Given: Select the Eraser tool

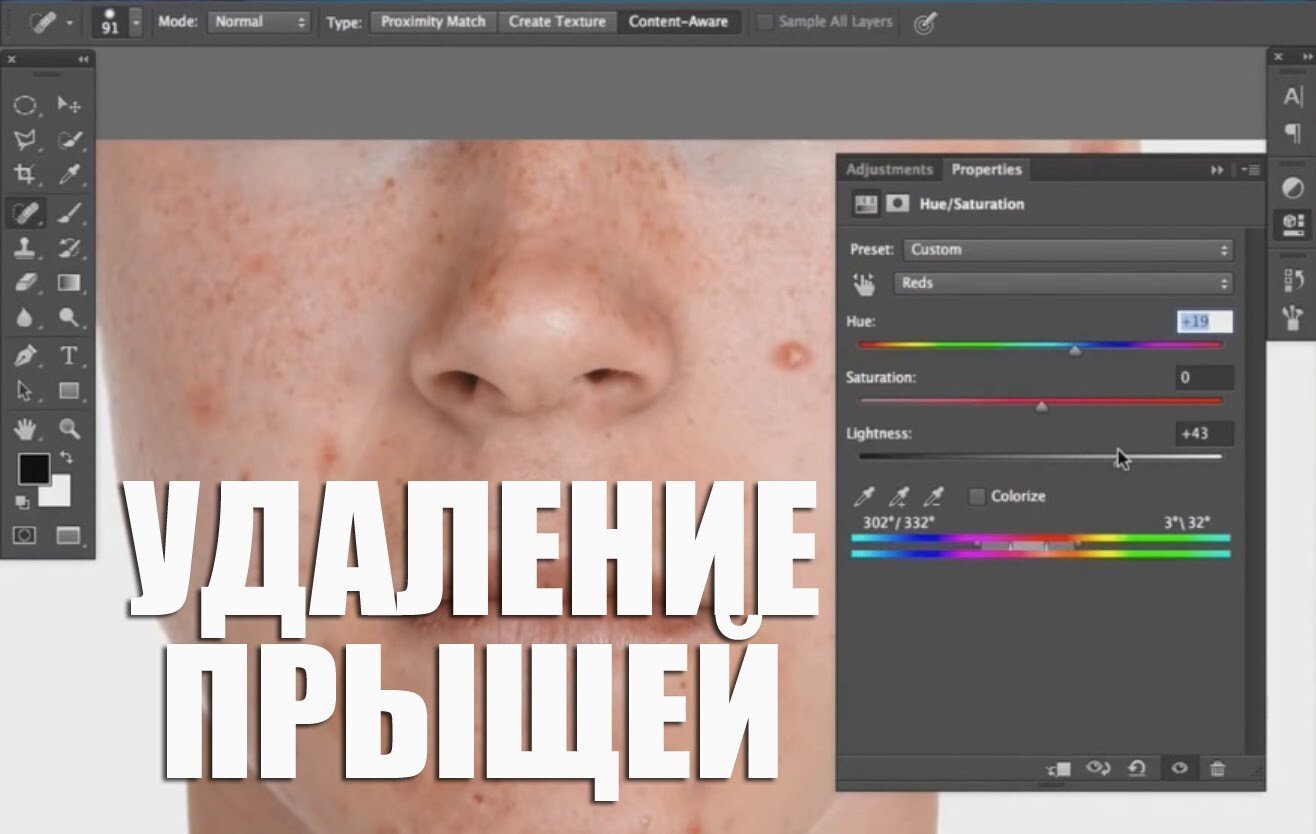Looking at the screenshot, I should click(25, 283).
